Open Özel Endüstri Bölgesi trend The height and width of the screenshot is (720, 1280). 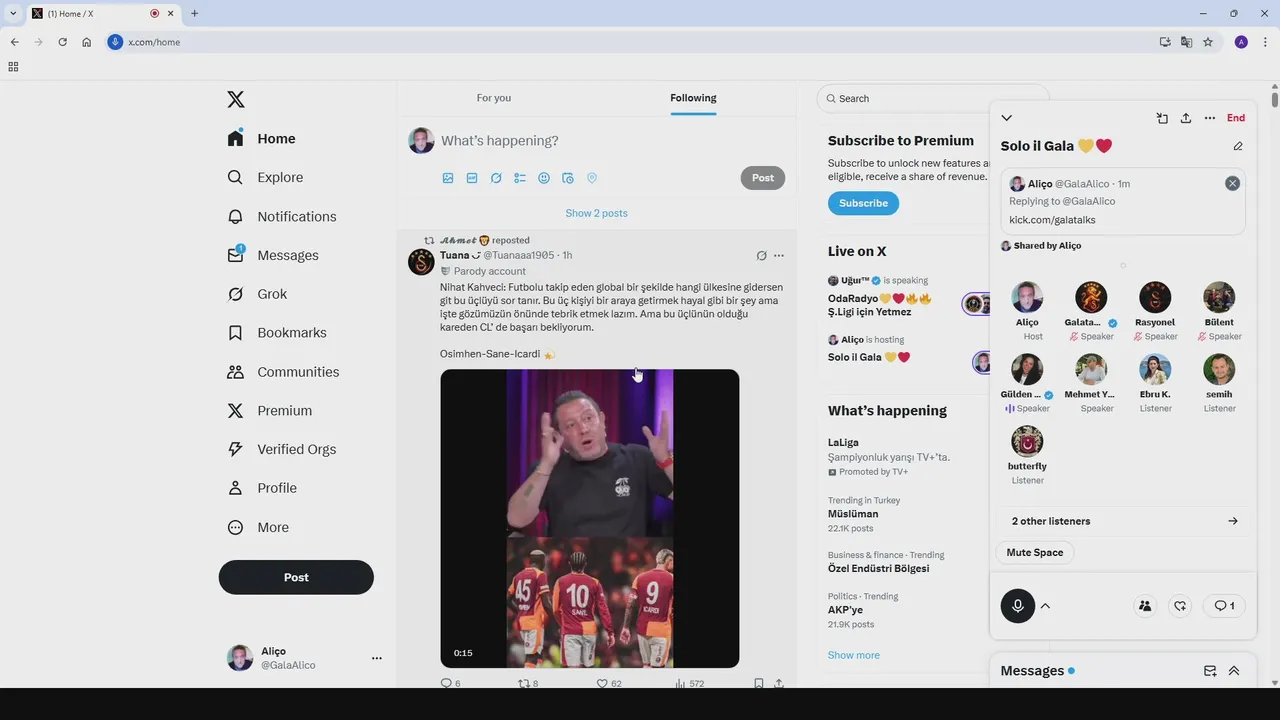click(x=878, y=568)
